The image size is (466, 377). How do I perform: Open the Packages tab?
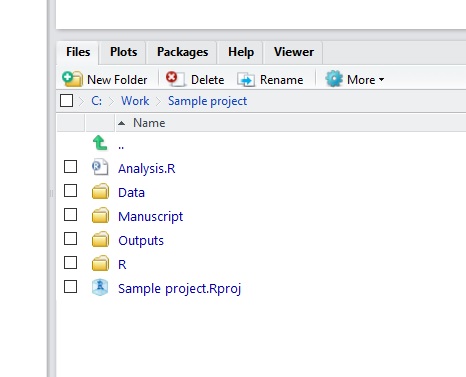(x=182, y=52)
